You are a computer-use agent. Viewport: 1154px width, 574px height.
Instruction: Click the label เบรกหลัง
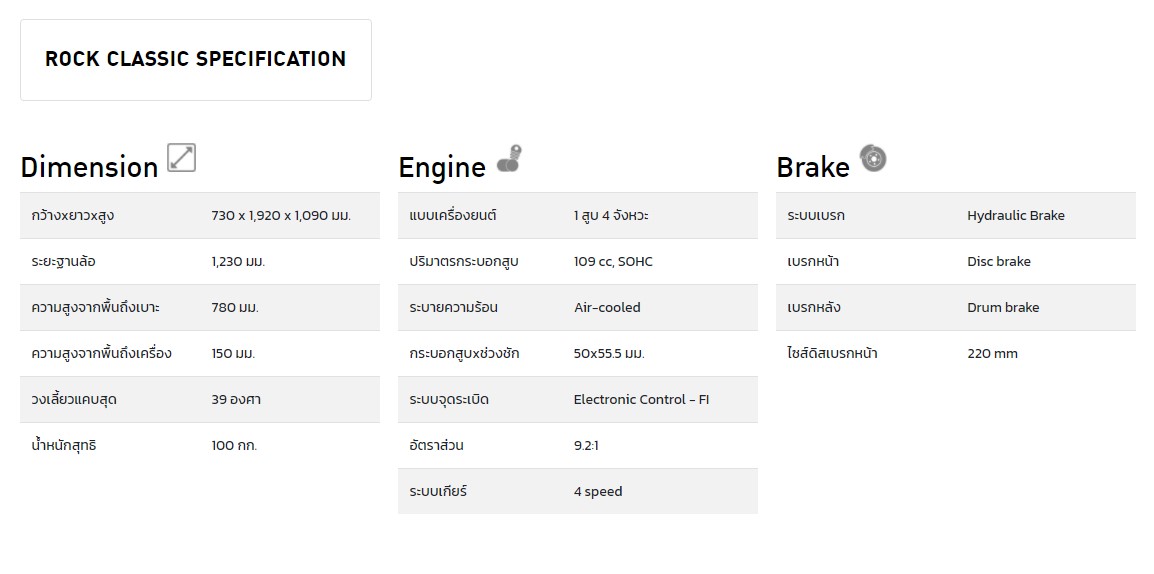[814, 307]
